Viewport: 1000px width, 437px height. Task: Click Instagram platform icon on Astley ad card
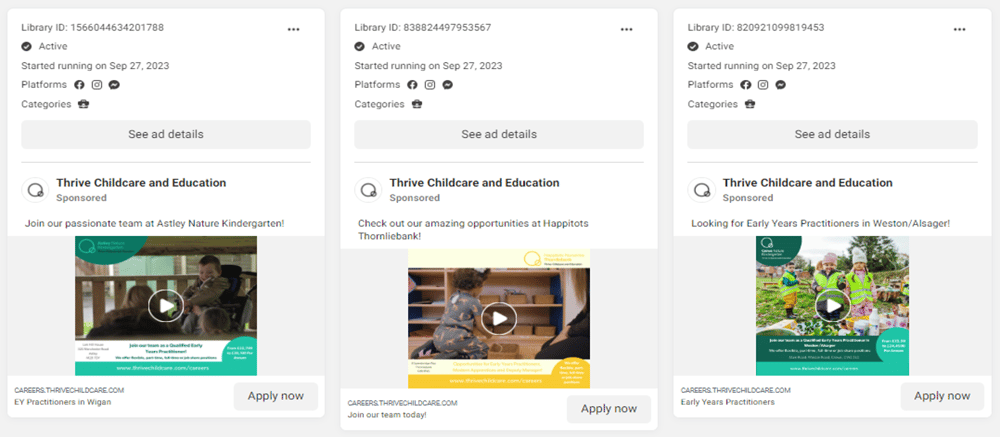coord(97,85)
